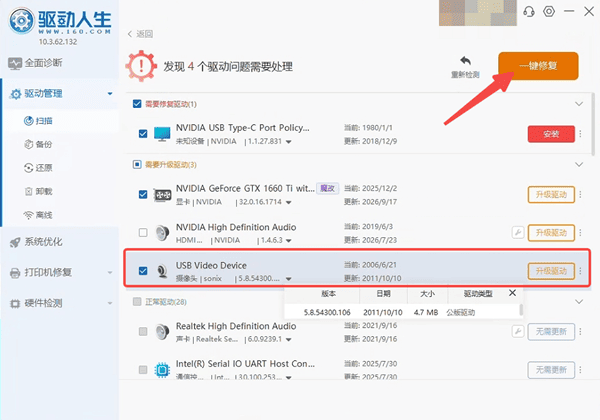
Task: Toggle the 需要修复驱动(1) group checkbox
Action: click(137, 104)
